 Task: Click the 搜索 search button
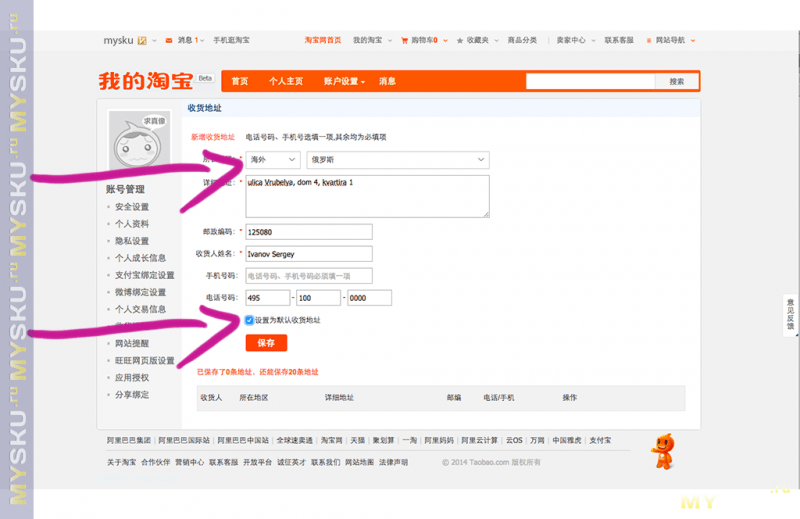677,81
